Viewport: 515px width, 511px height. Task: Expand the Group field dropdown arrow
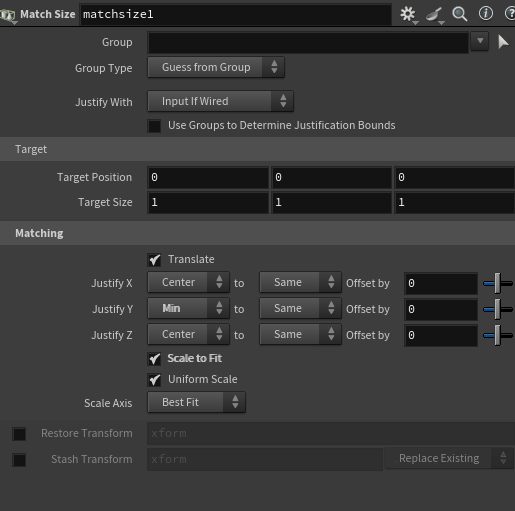tap(480, 41)
